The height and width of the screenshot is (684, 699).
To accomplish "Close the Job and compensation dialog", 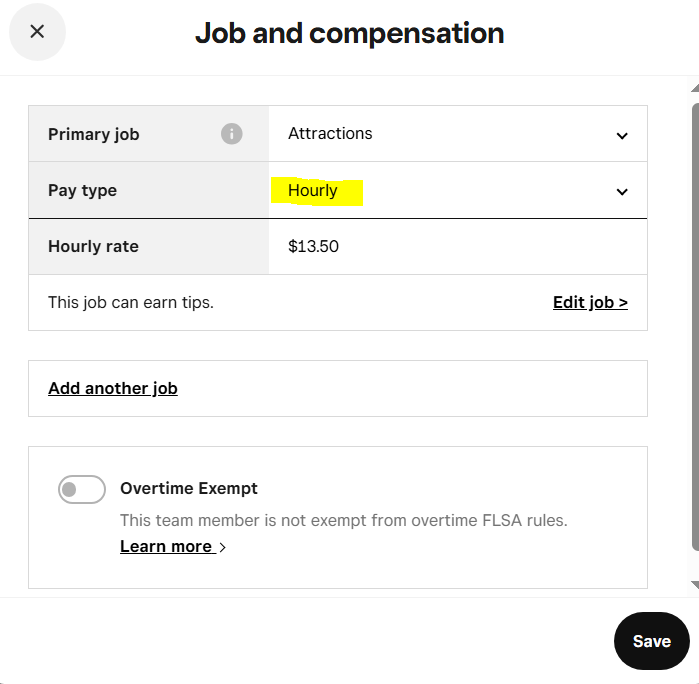I will 37,32.
